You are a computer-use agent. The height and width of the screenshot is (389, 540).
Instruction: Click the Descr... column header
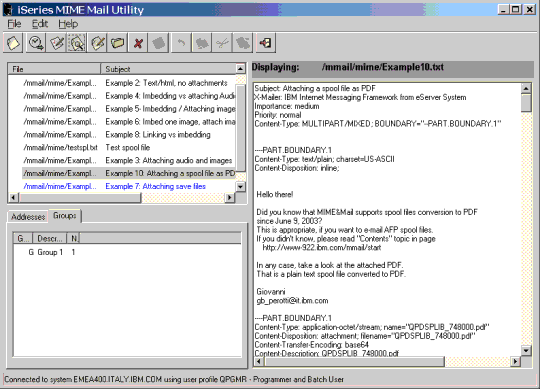click(x=50, y=238)
